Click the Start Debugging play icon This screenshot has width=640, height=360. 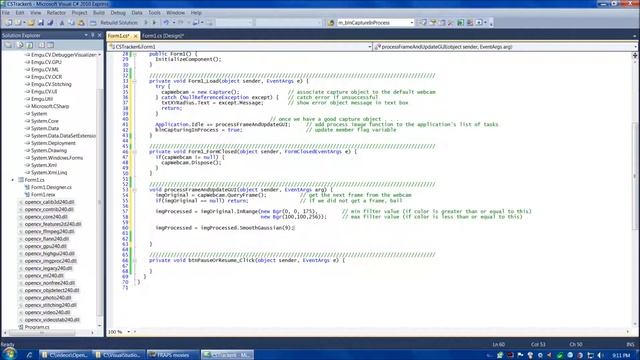(x=154, y=23)
